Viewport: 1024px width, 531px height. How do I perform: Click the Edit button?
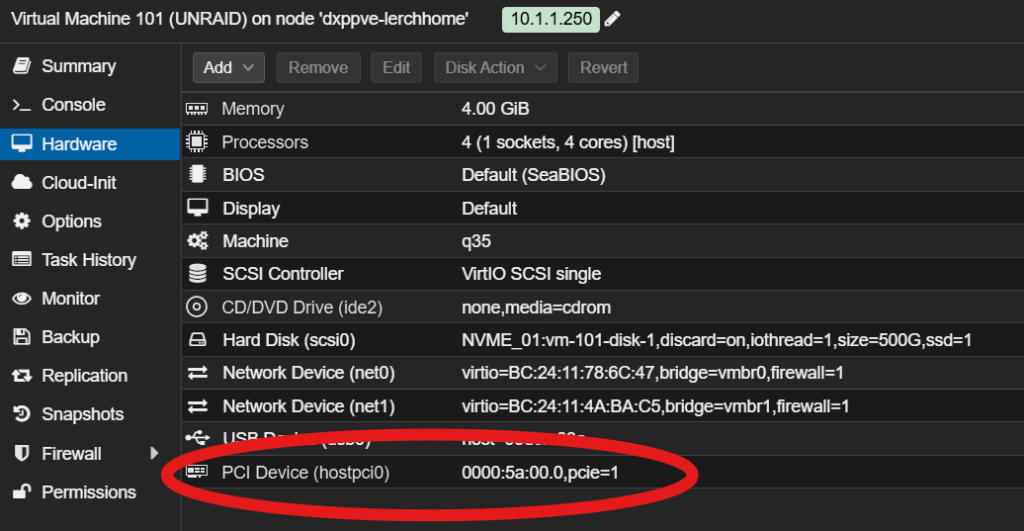tap(396, 68)
